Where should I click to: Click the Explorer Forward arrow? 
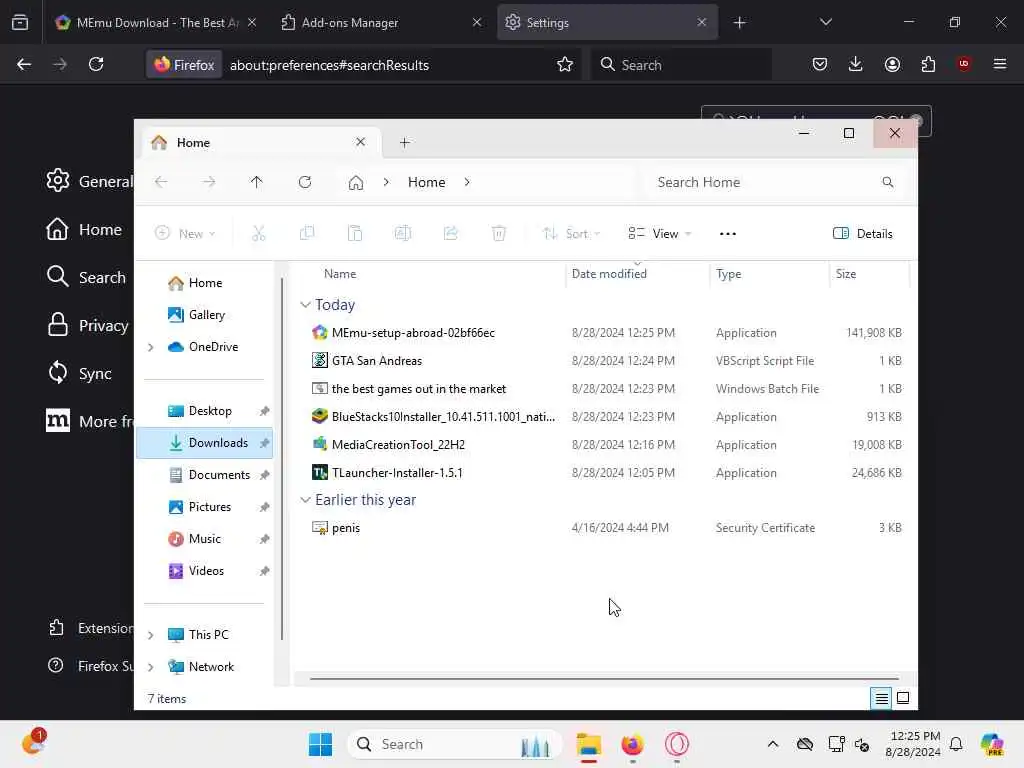coord(209,182)
